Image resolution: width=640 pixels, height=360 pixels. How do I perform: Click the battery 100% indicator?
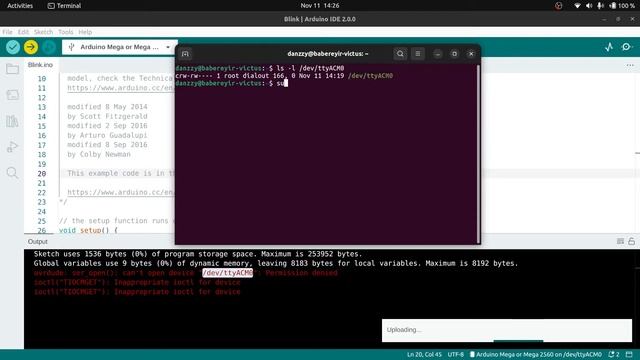pos(622,6)
